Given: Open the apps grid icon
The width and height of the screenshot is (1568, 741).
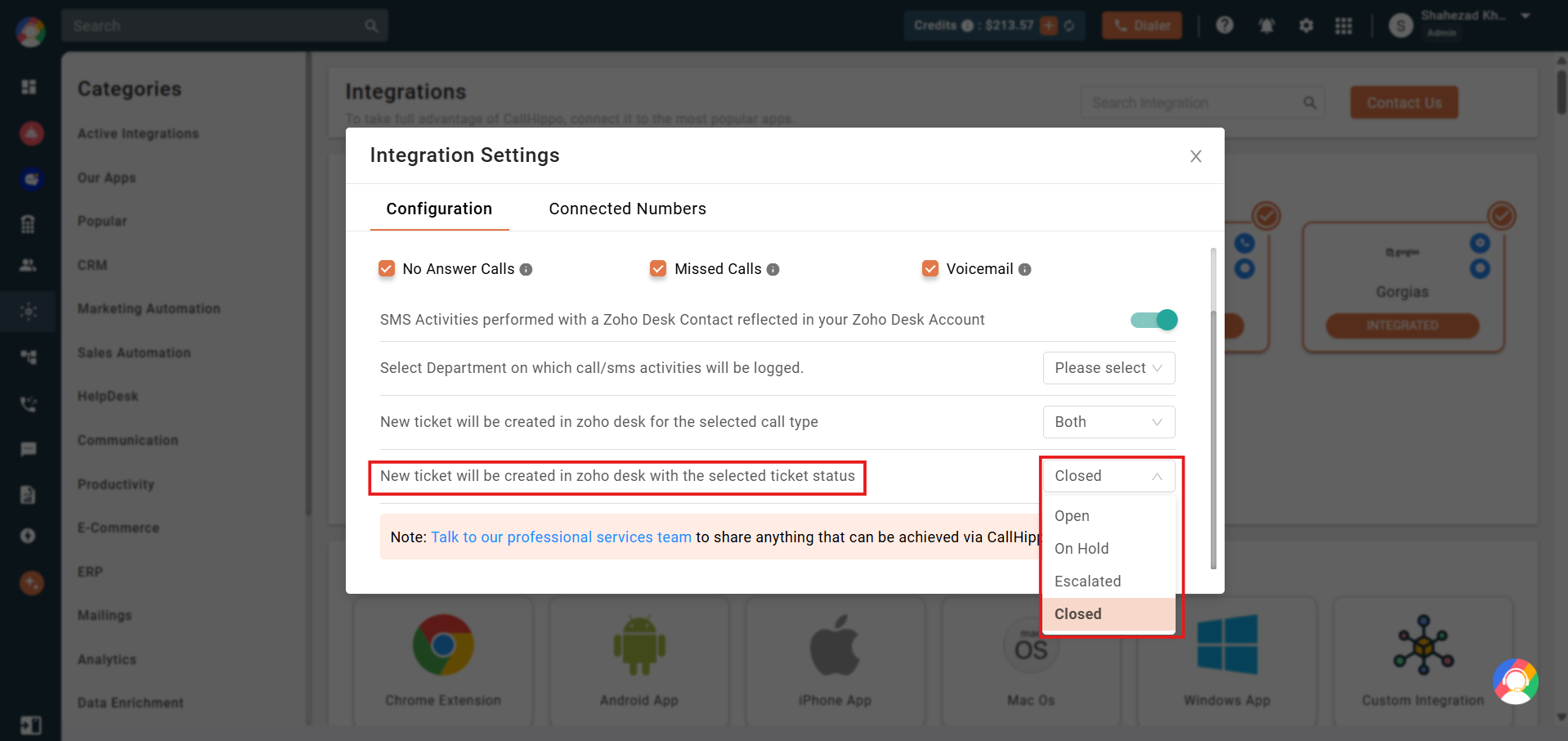Looking at the screenshot, I should (x=1344, y=25).
